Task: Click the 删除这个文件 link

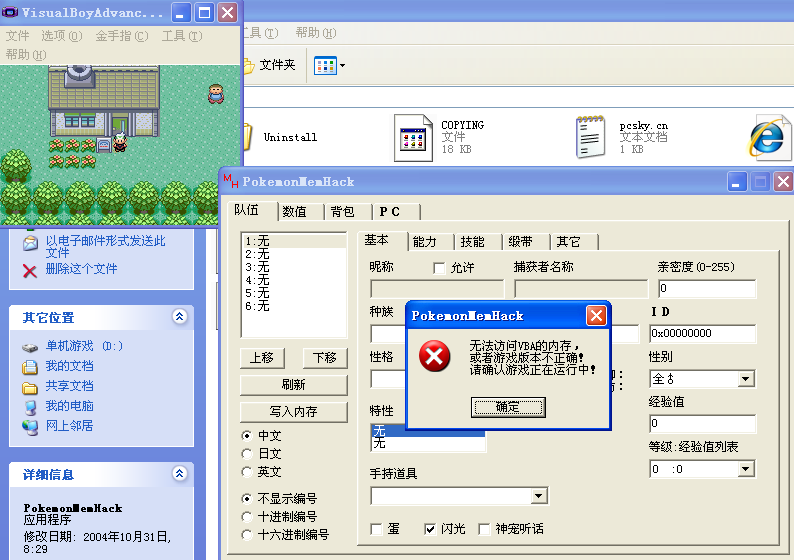Action: [82, 269]
